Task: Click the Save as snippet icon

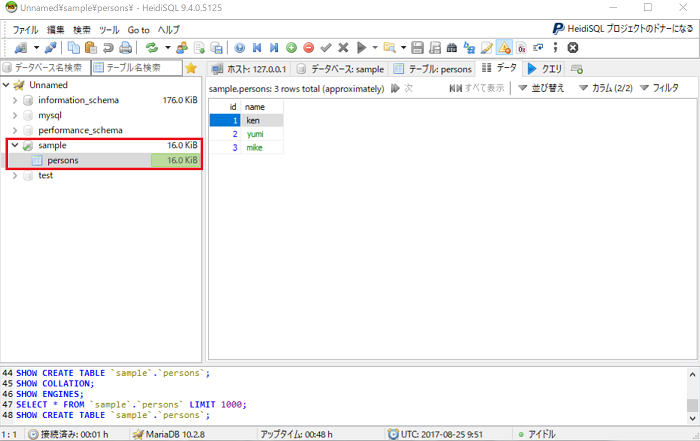Action: [435, 48]
